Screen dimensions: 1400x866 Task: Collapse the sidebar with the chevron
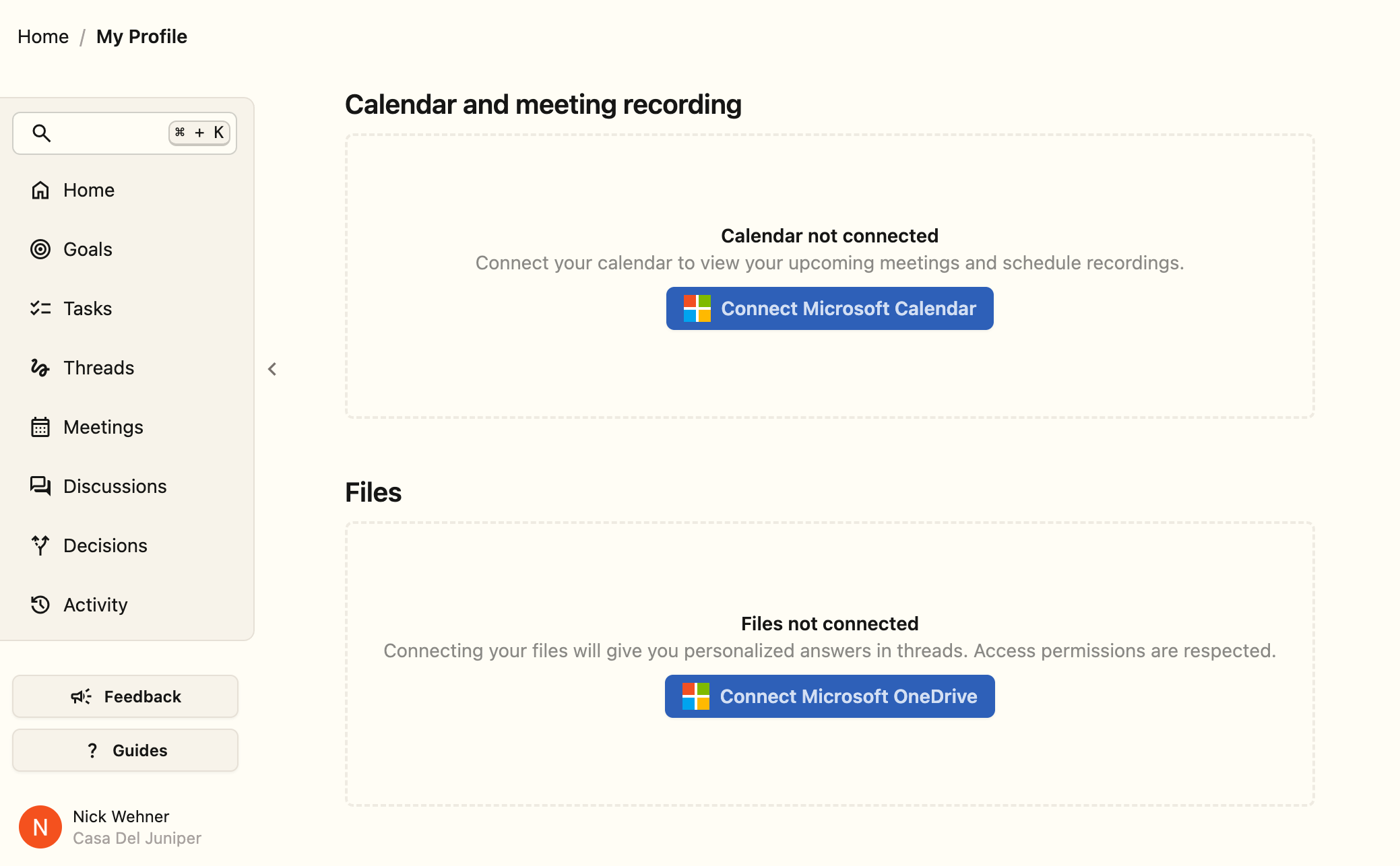coord(272,369)
